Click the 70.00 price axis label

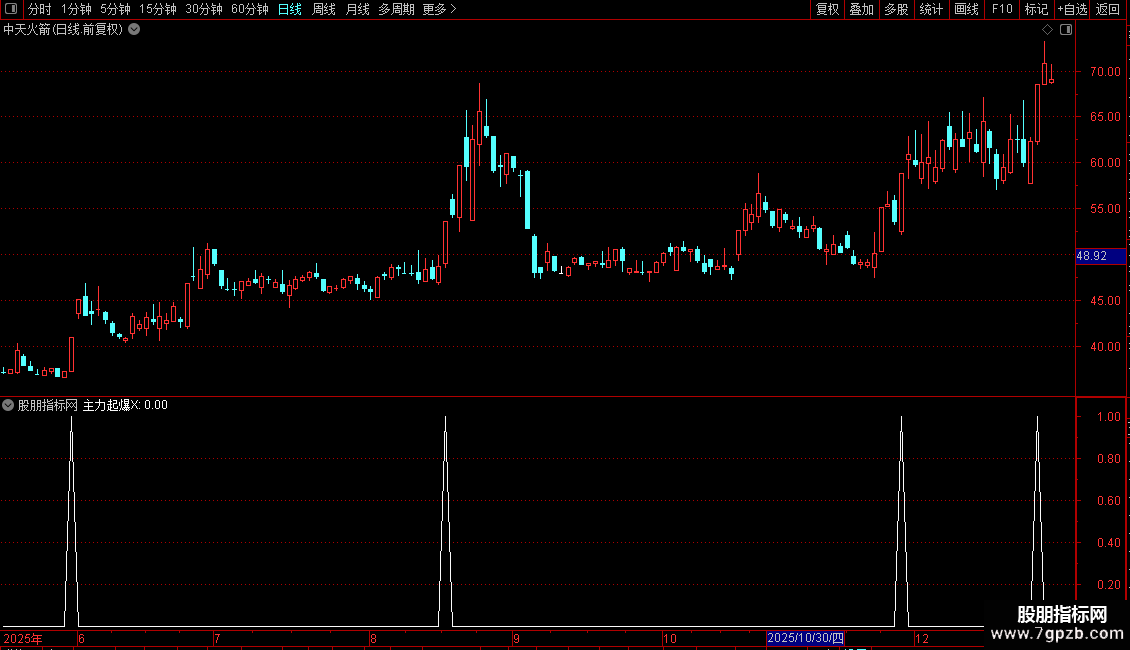pyautogui.click(x=1105, y=71)
